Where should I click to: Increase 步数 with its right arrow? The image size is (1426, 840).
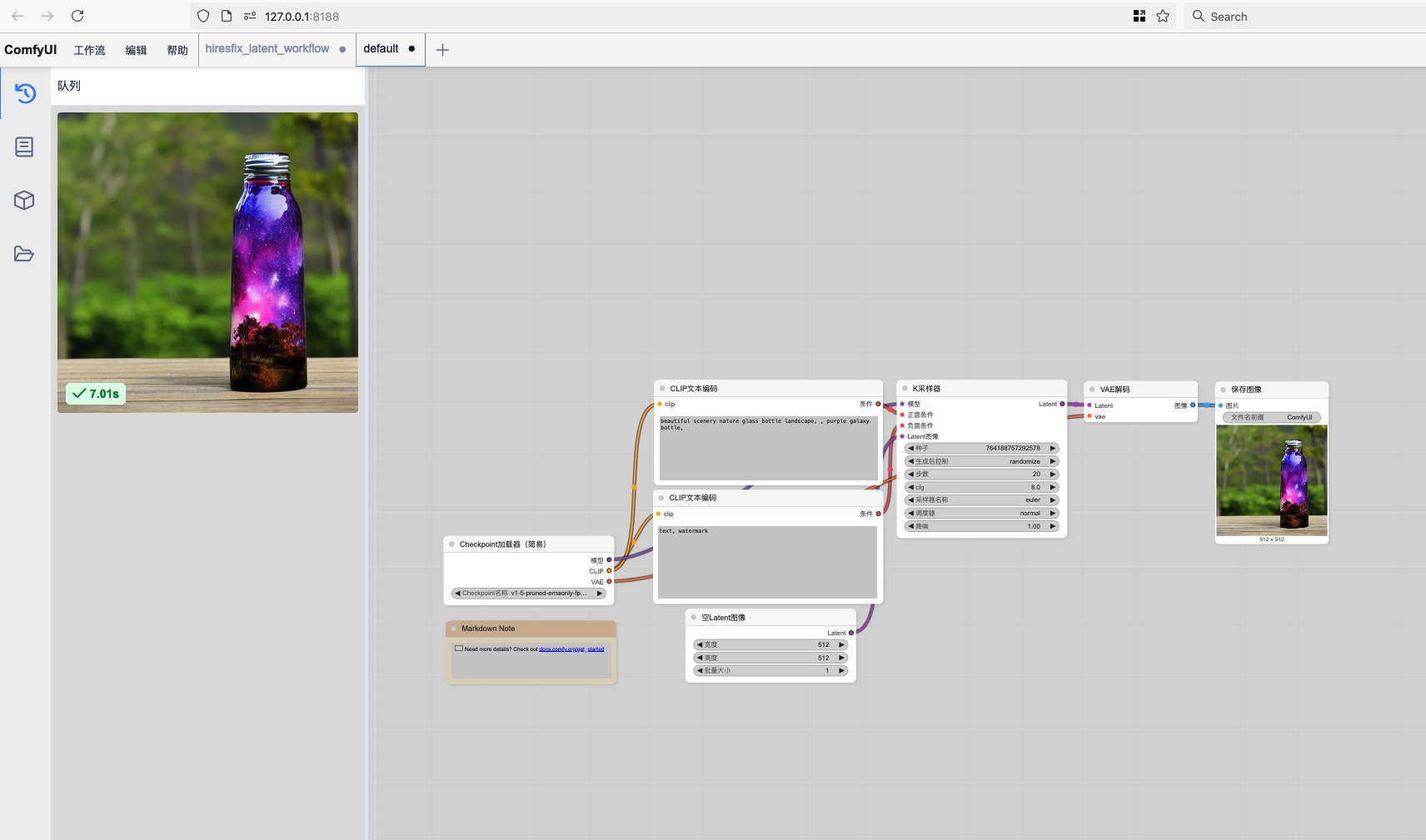[x=1053, y=475]
